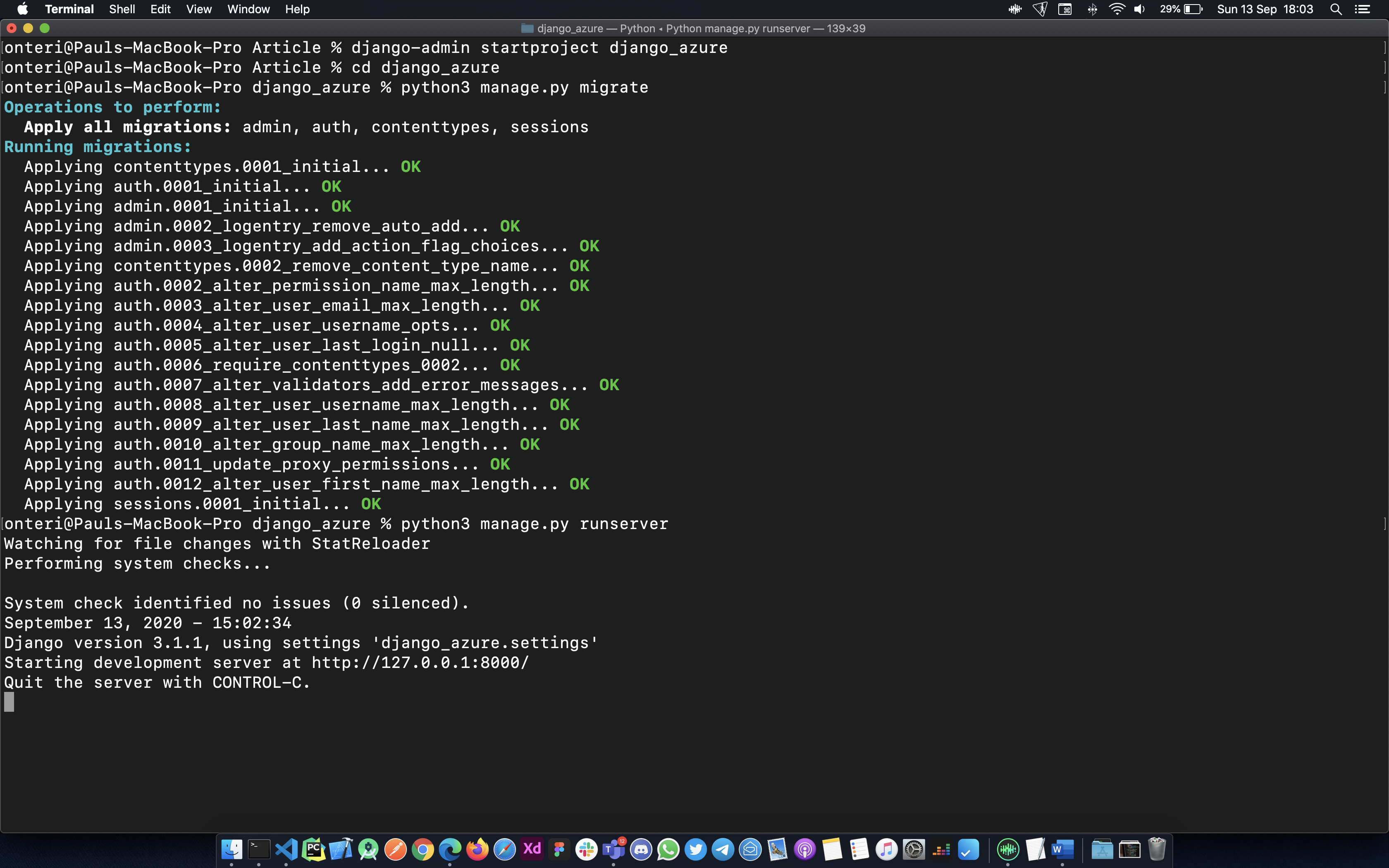Screen dimensions: 1389x868
Task: Open the volume control in menu bar
Action: pos(1140,9)
